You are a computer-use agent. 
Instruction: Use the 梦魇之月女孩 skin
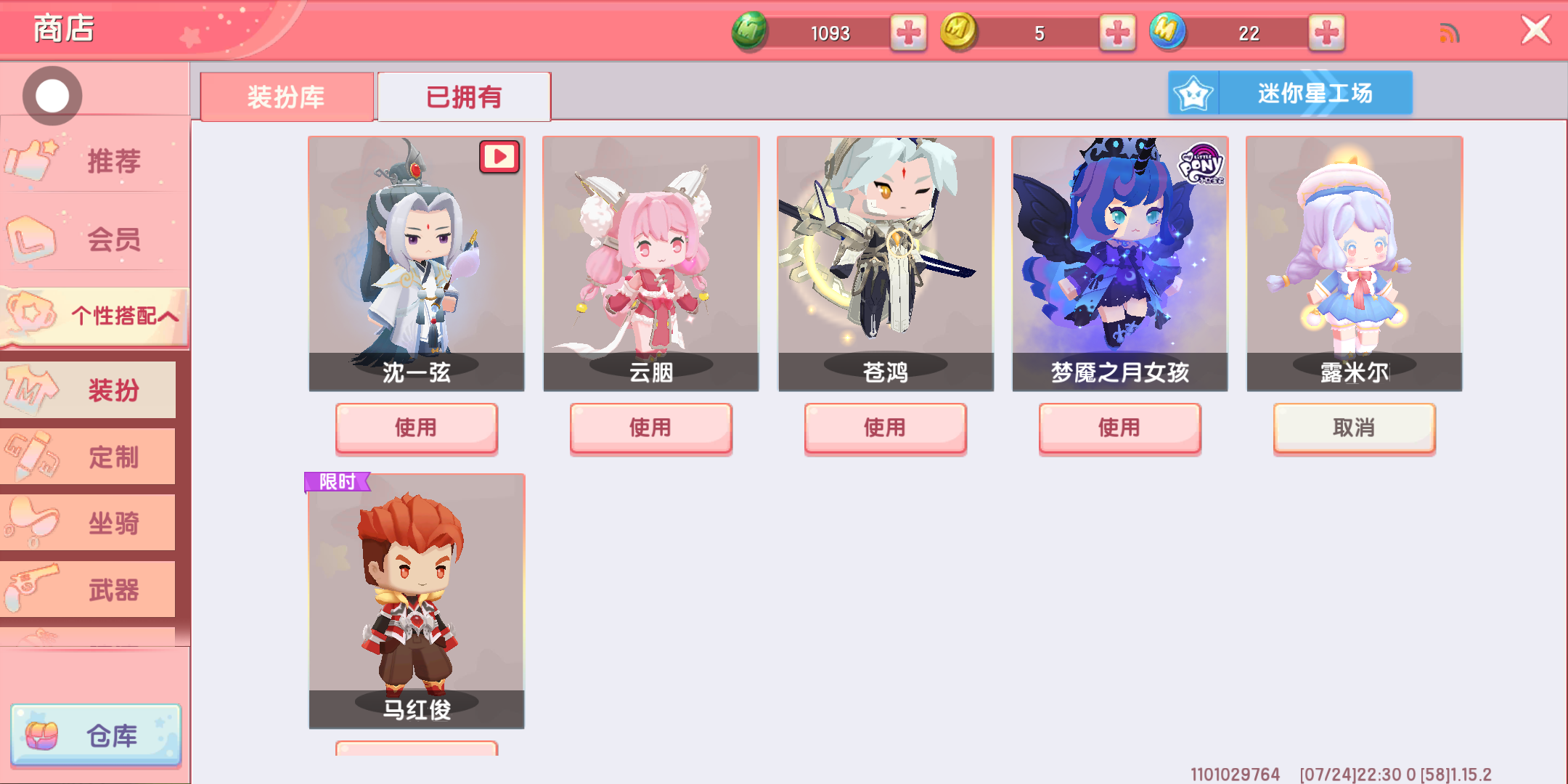click(x=1119, y=428)
